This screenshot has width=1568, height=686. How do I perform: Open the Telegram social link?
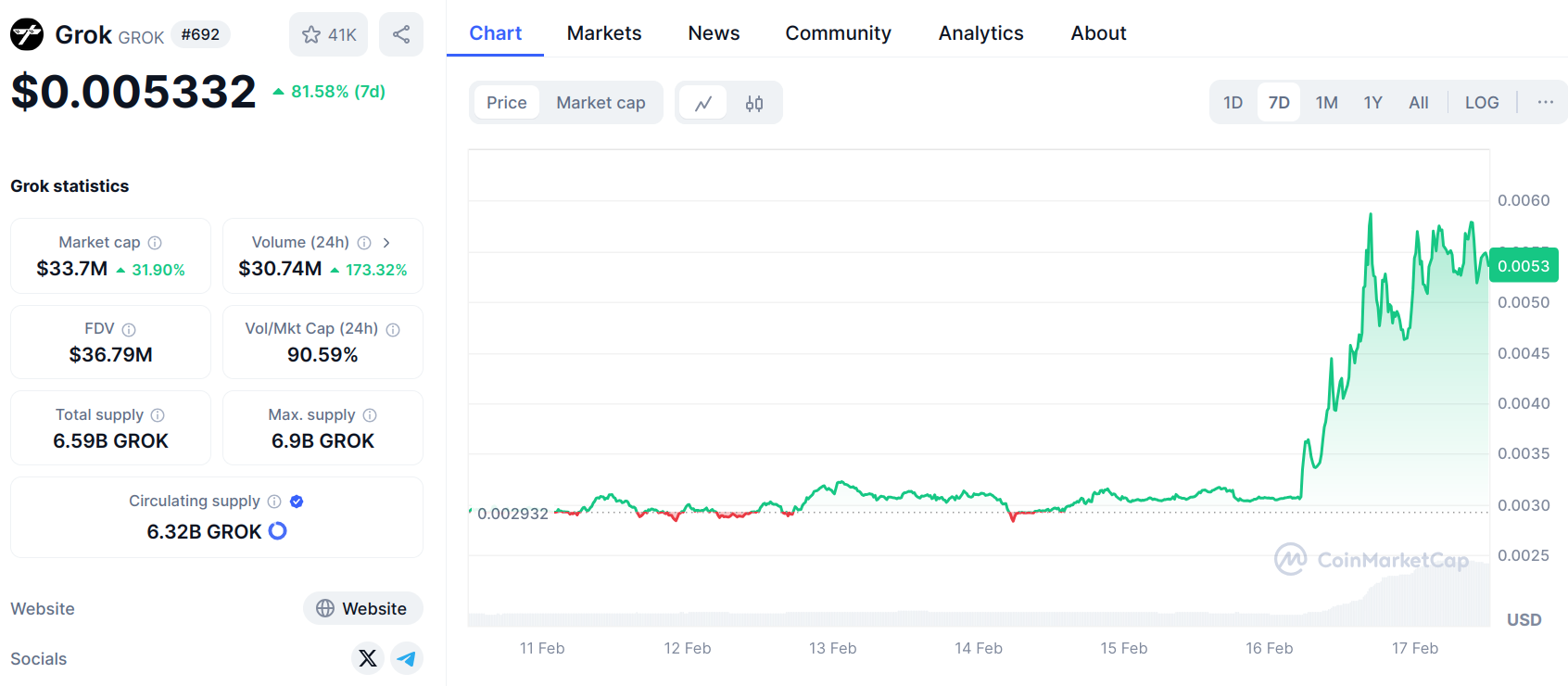tap(407, 658)
